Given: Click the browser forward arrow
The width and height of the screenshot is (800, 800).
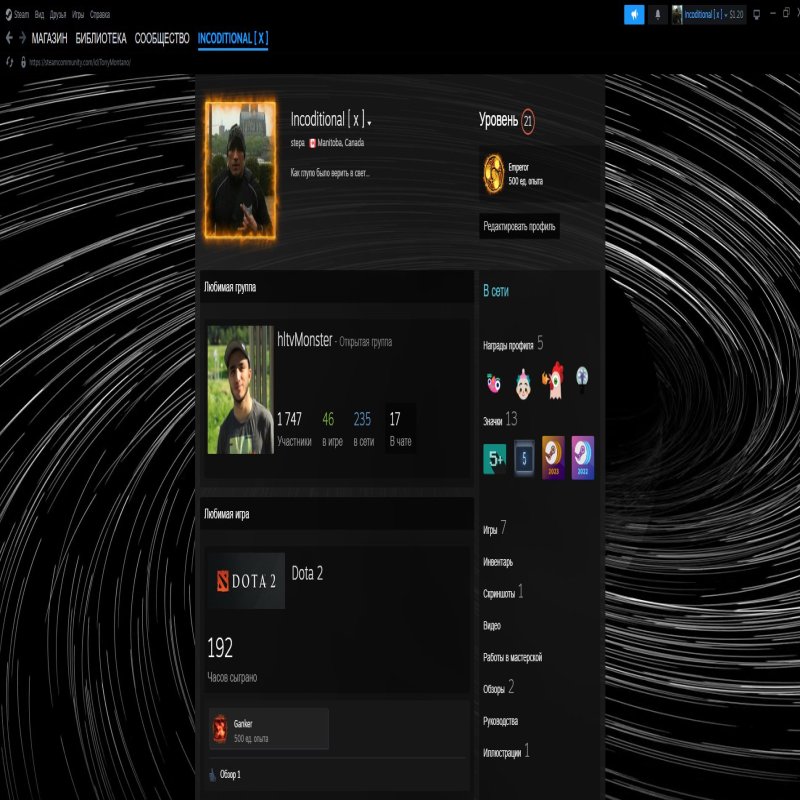Looking at the screenshot, I should click(x=22, y=38).
